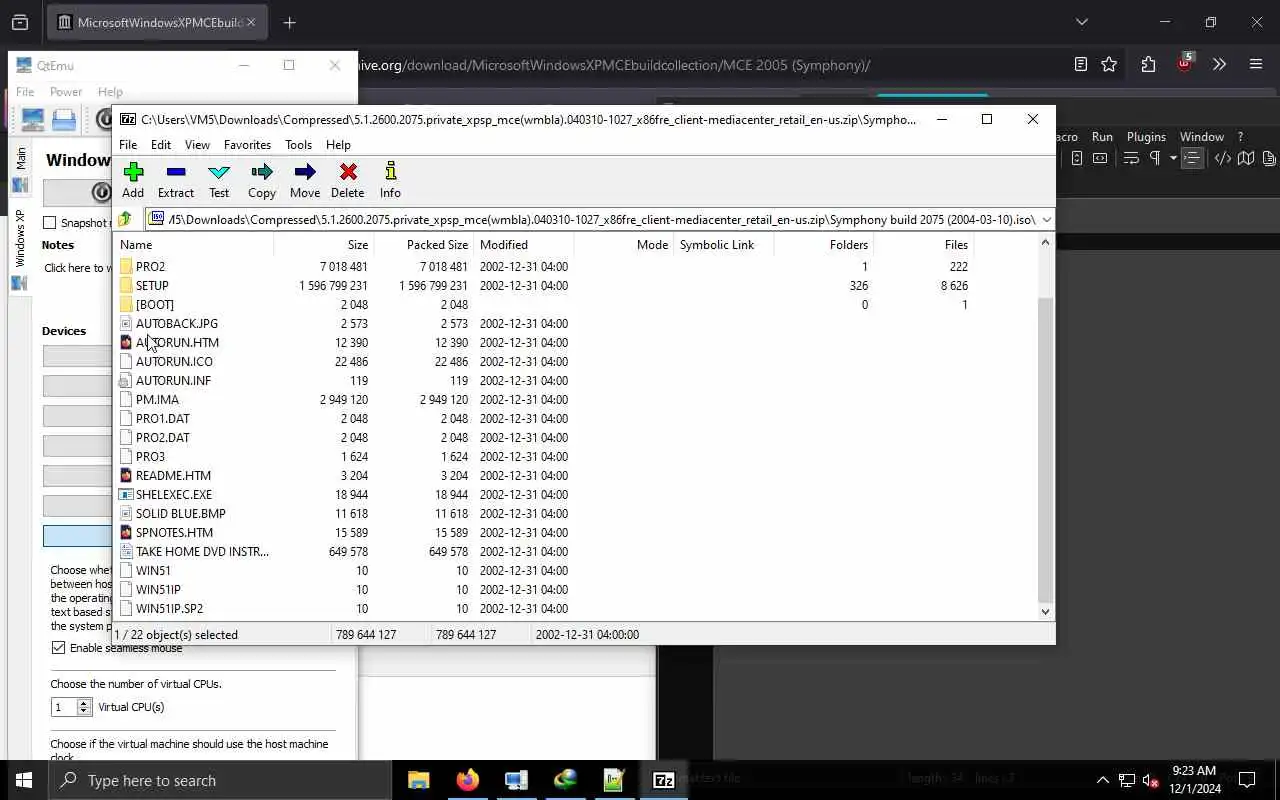Open the notification center
Screen dimensions: 1280x800
[1247, 780]
